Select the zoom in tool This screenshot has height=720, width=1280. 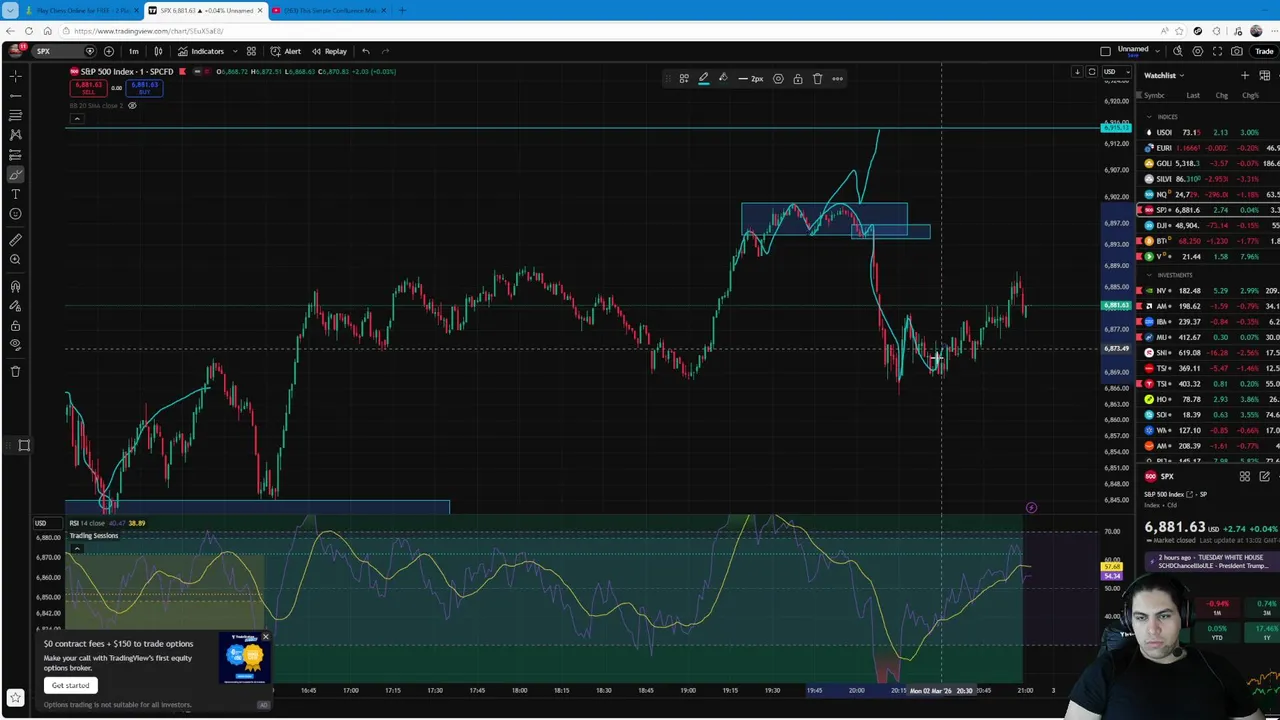click(x=15, y=260)
